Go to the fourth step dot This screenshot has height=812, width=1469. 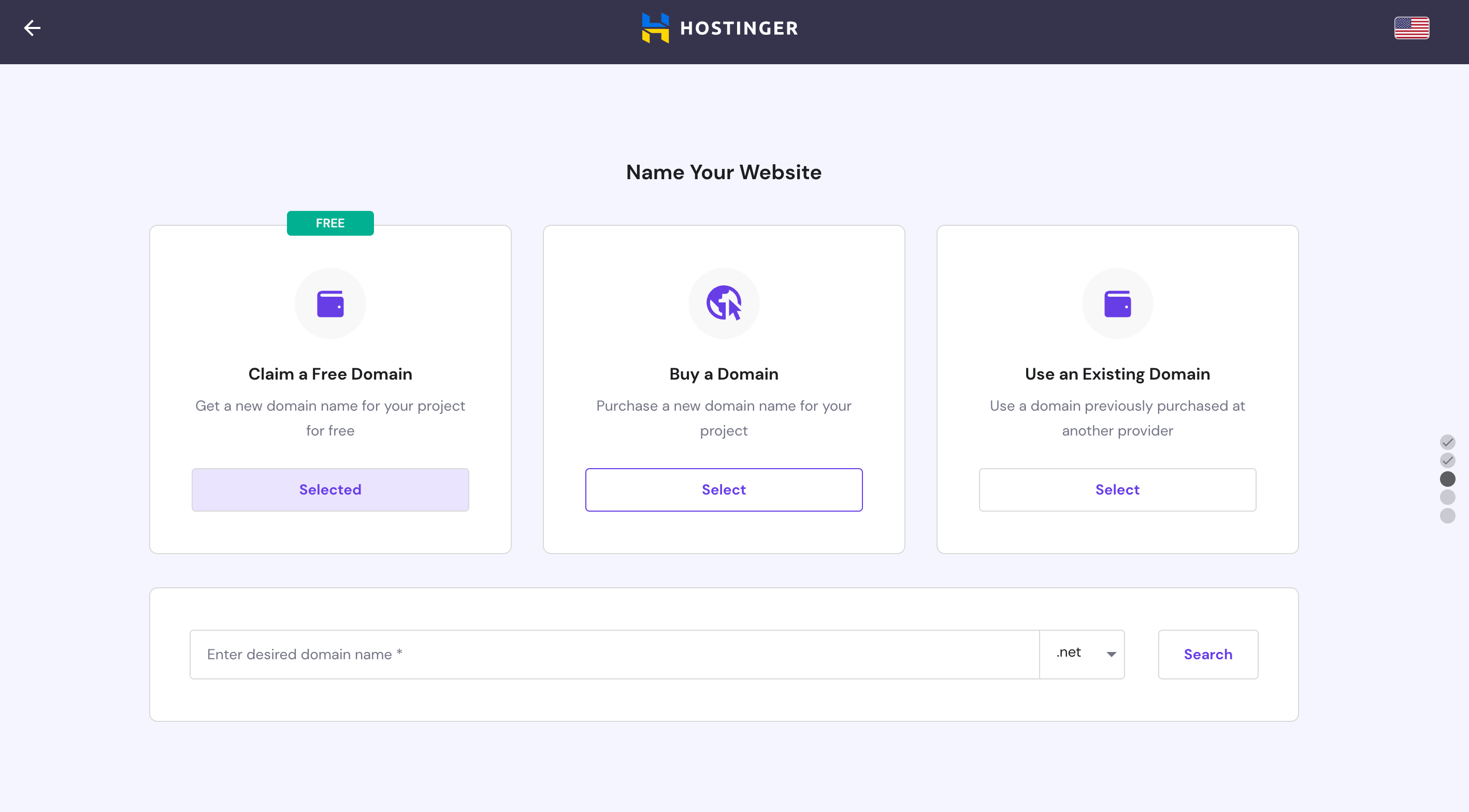[1447, 497]
